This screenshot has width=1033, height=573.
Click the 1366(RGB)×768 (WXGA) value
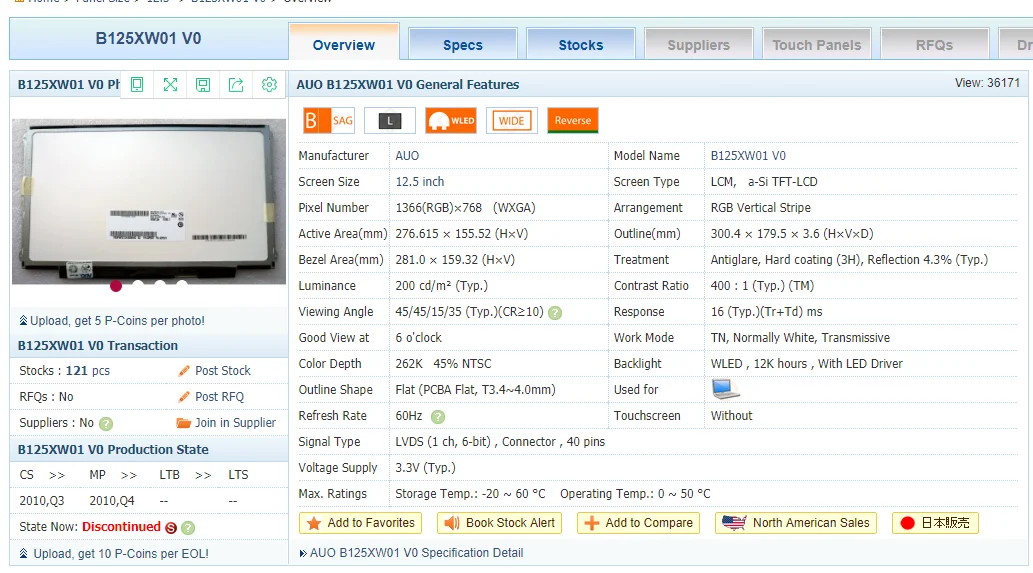(465, 207)
